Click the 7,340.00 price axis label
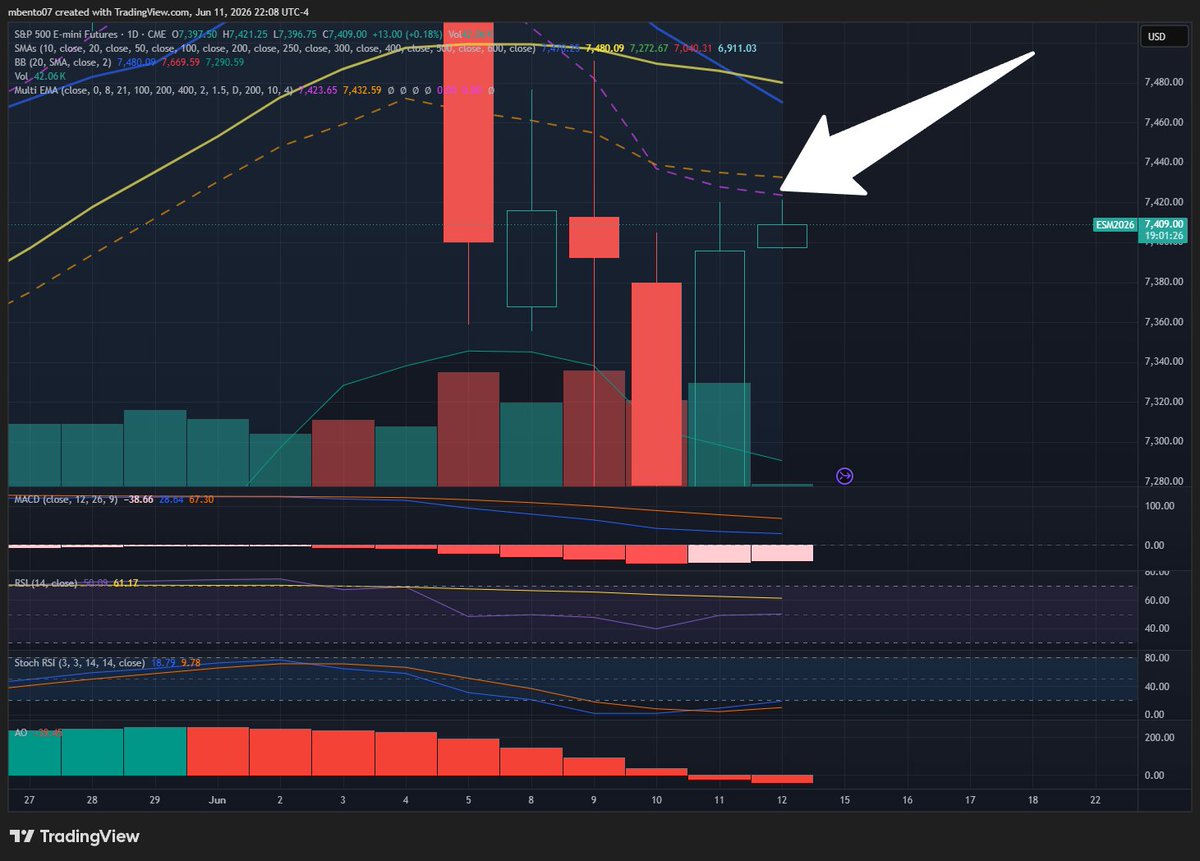The width and height of the screenshot is (1200, 861). pos(1166,361)
